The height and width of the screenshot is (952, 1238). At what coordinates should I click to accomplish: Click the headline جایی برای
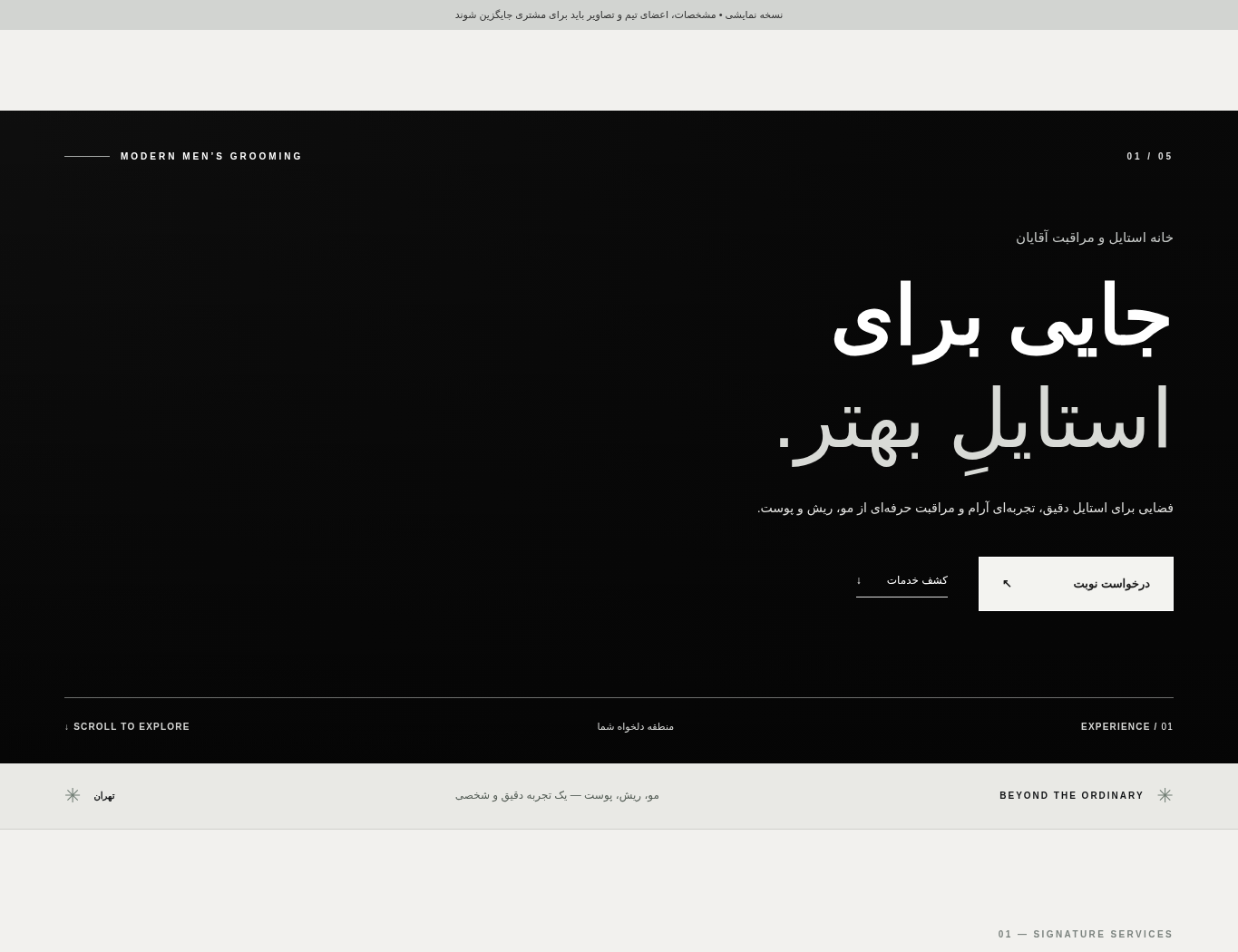tap(1002, 322)
